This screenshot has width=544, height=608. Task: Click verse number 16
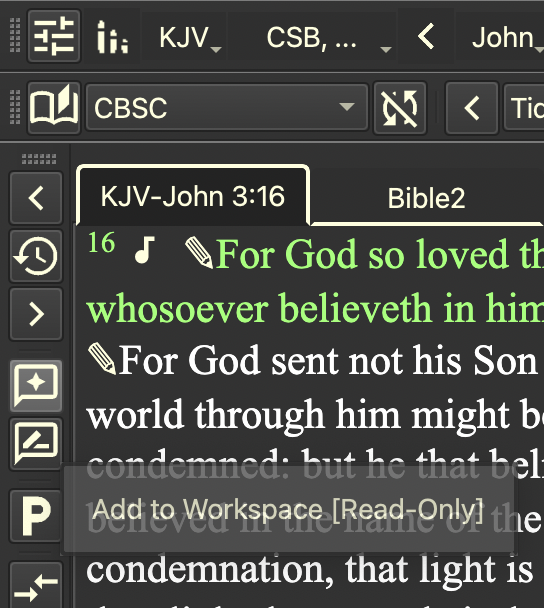coord(102,243)
